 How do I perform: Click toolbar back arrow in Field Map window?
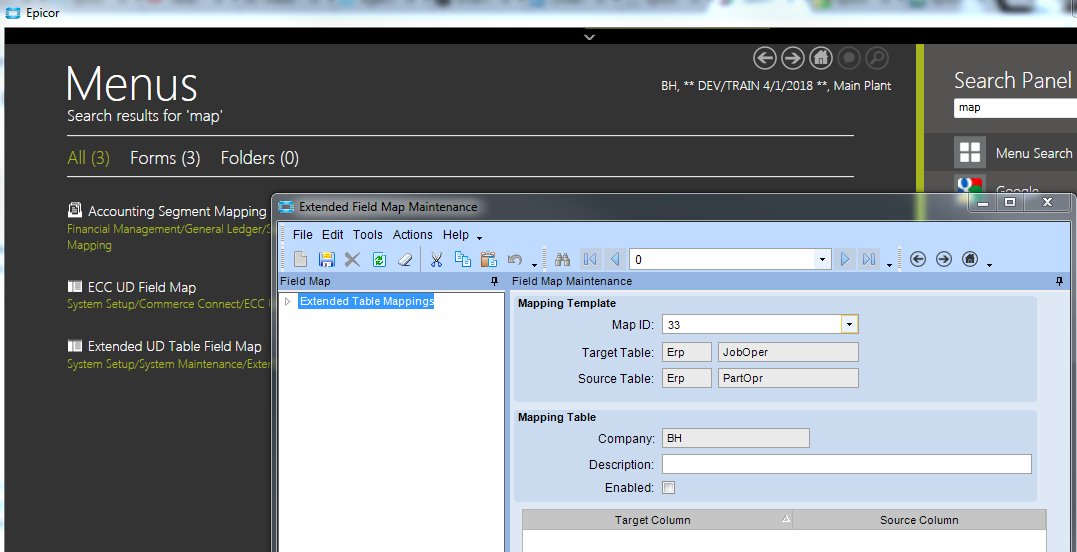click(x=918, y=259)
